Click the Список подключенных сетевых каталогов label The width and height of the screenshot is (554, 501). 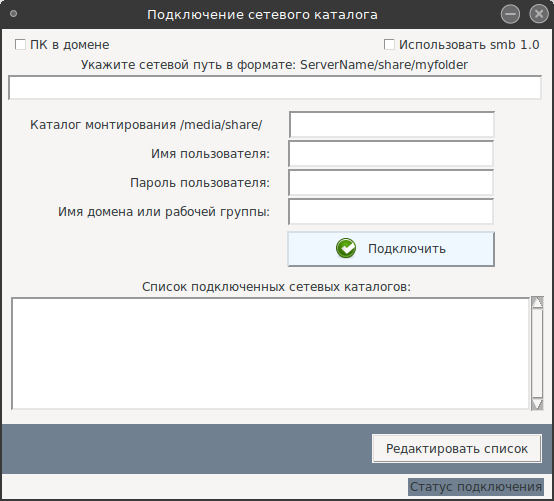click(277, 287)
